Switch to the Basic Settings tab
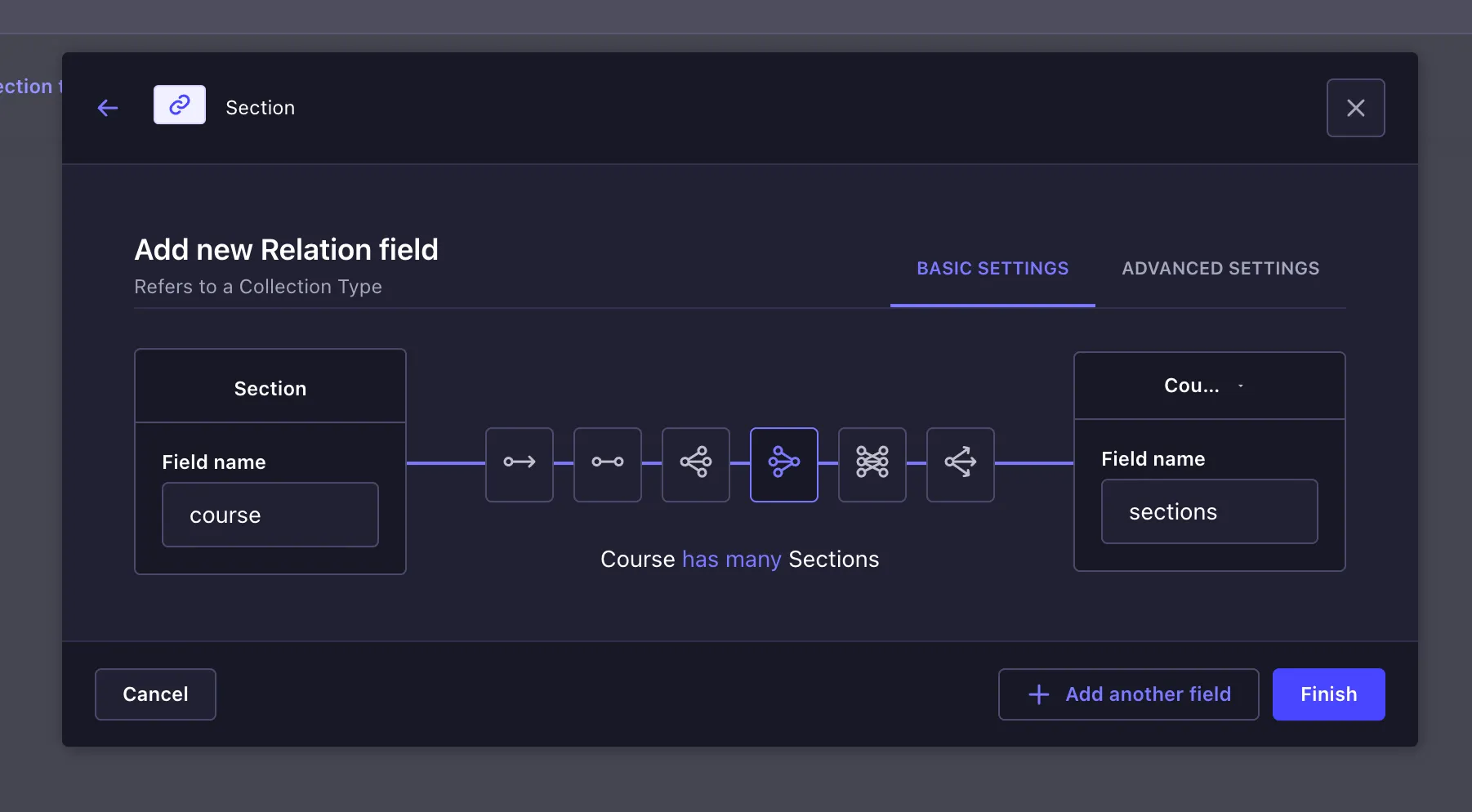Screen dimensions: 1472x812 click(992, 269)
